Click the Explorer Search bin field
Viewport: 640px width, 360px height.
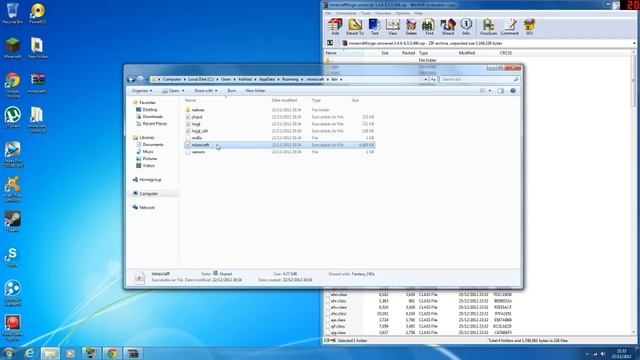click(x=480, y=79)
